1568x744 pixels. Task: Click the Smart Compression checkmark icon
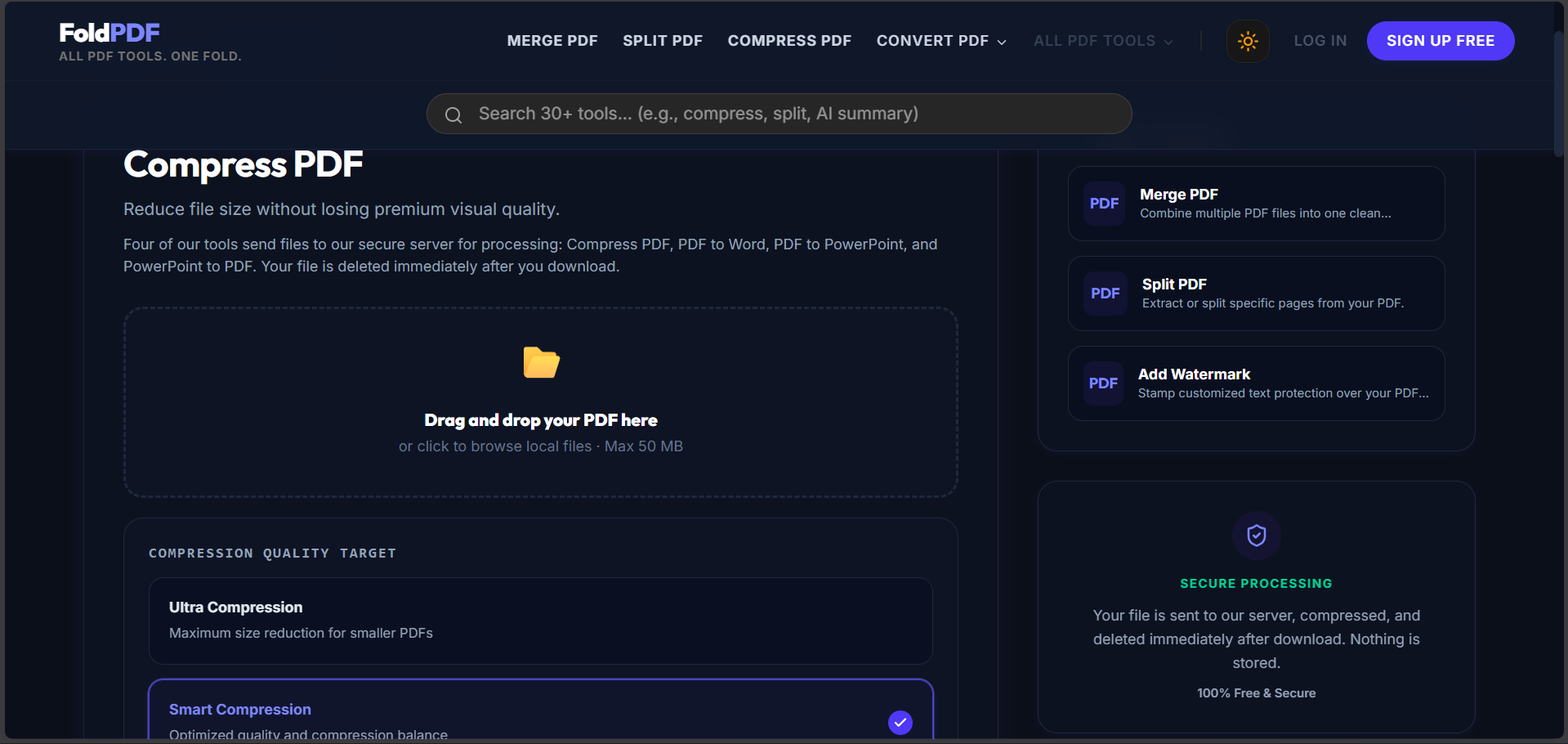900,723
